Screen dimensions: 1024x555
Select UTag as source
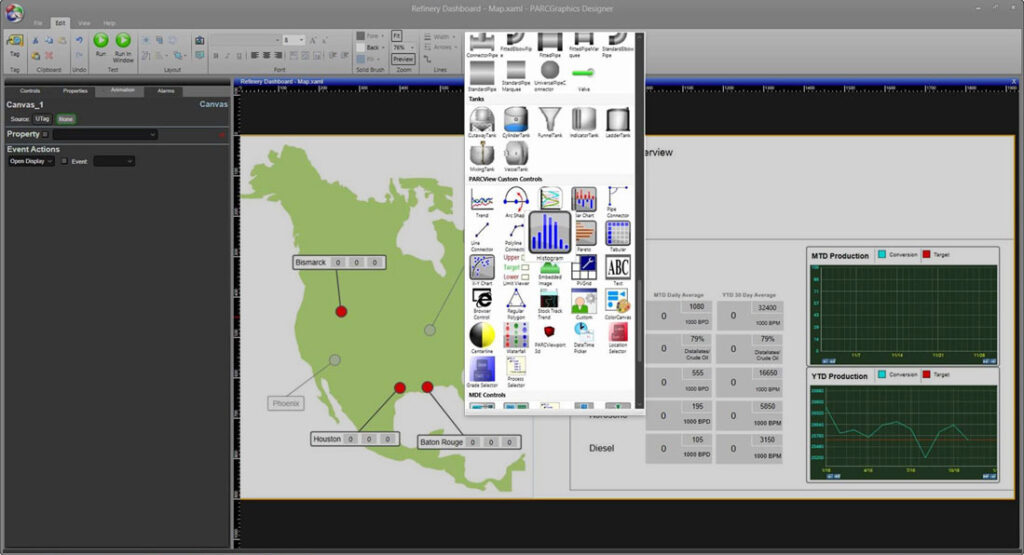click(42, 119)
